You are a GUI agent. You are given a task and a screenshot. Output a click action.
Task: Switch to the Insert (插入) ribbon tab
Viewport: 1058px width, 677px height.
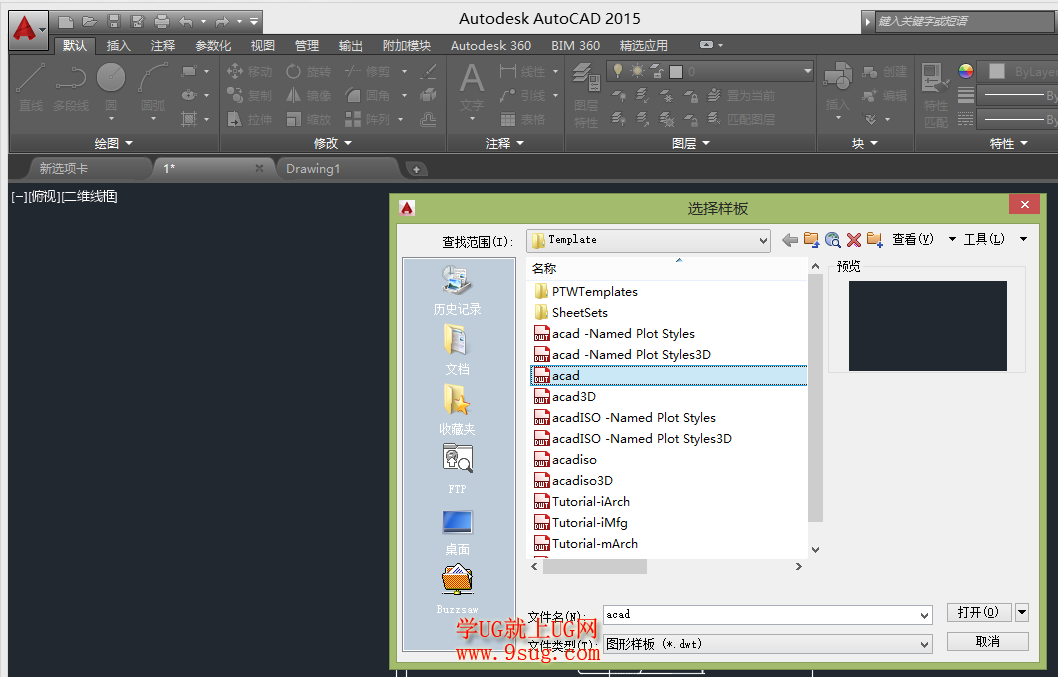[118, 45]
